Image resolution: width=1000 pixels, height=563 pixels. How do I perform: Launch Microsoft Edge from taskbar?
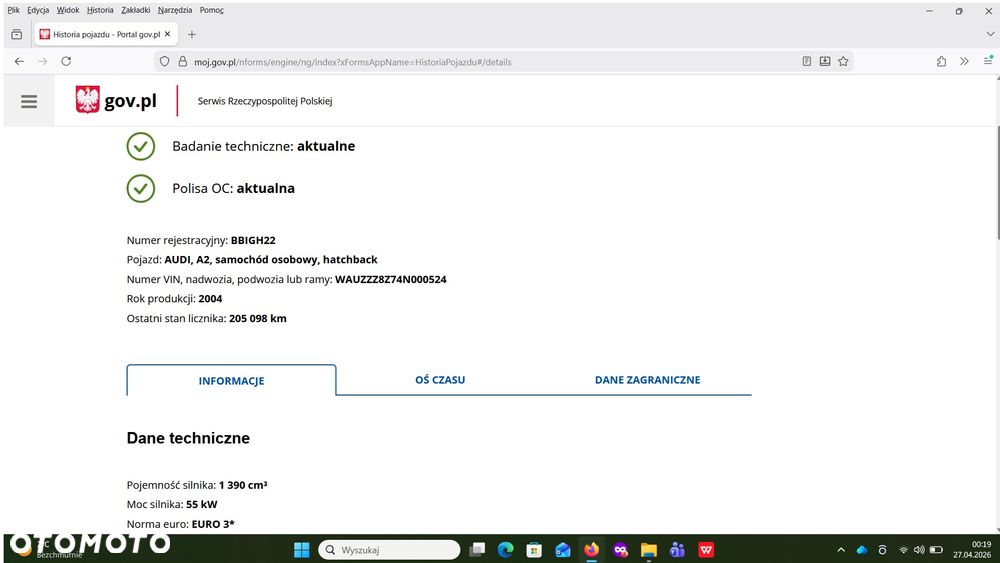click(506, 550)
